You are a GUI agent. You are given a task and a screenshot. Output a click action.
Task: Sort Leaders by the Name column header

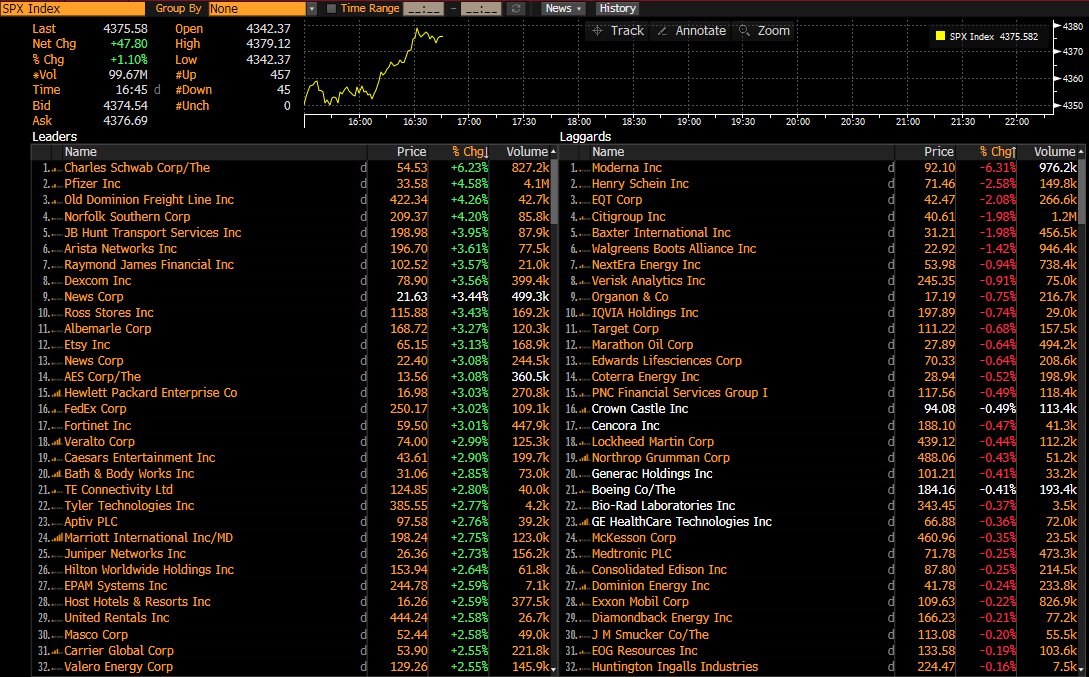point(81,152)
